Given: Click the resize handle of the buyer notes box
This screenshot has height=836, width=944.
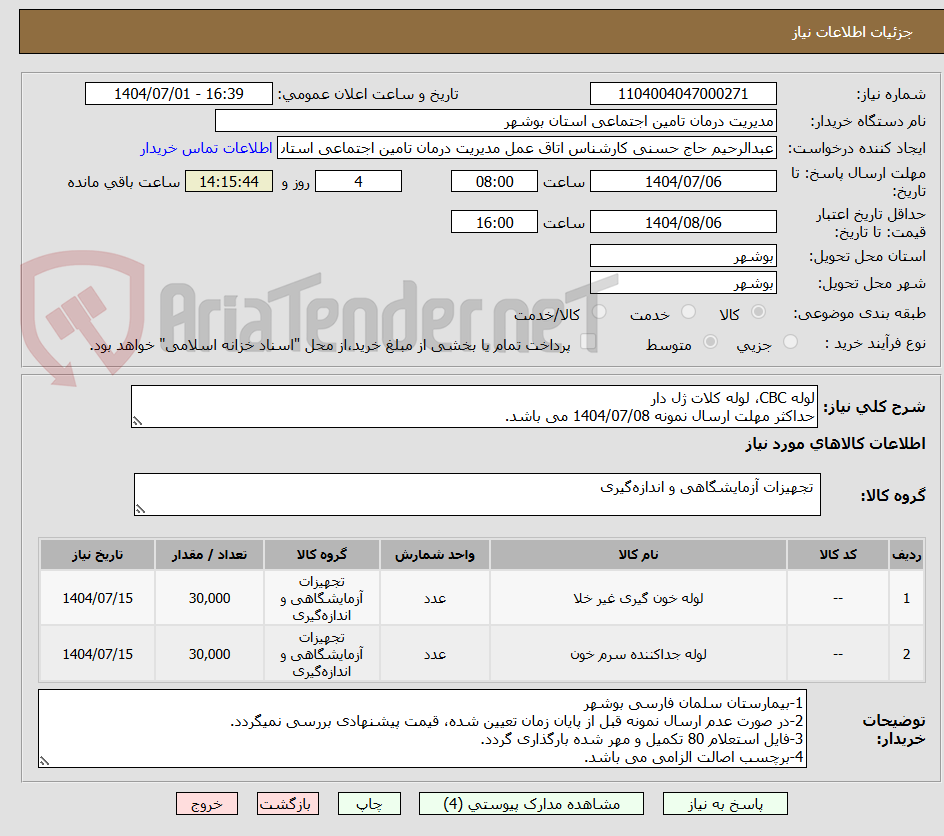Looking at the screenshot, I should pos(44,761).
